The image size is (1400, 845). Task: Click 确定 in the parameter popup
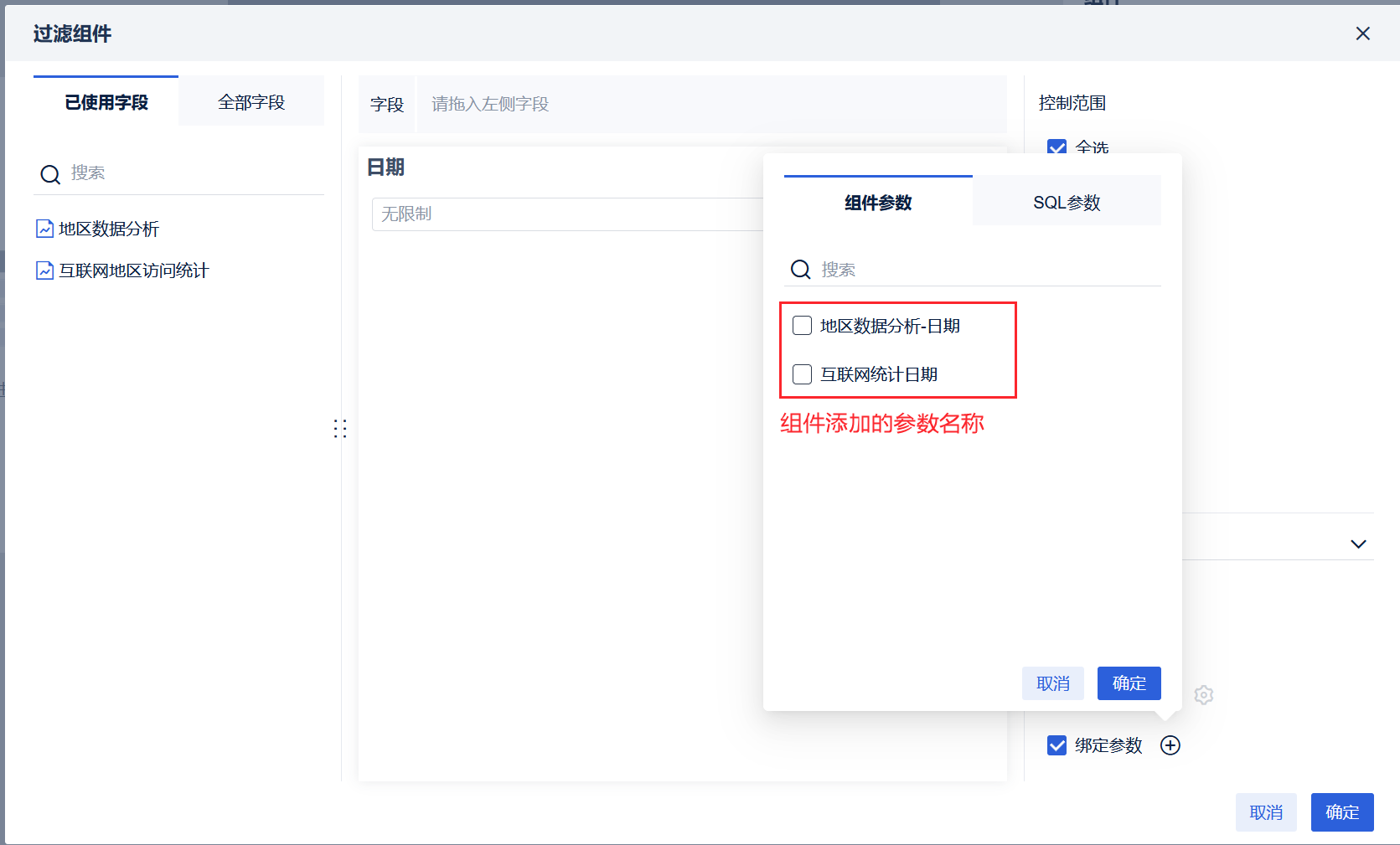(x=1129, y=683)
